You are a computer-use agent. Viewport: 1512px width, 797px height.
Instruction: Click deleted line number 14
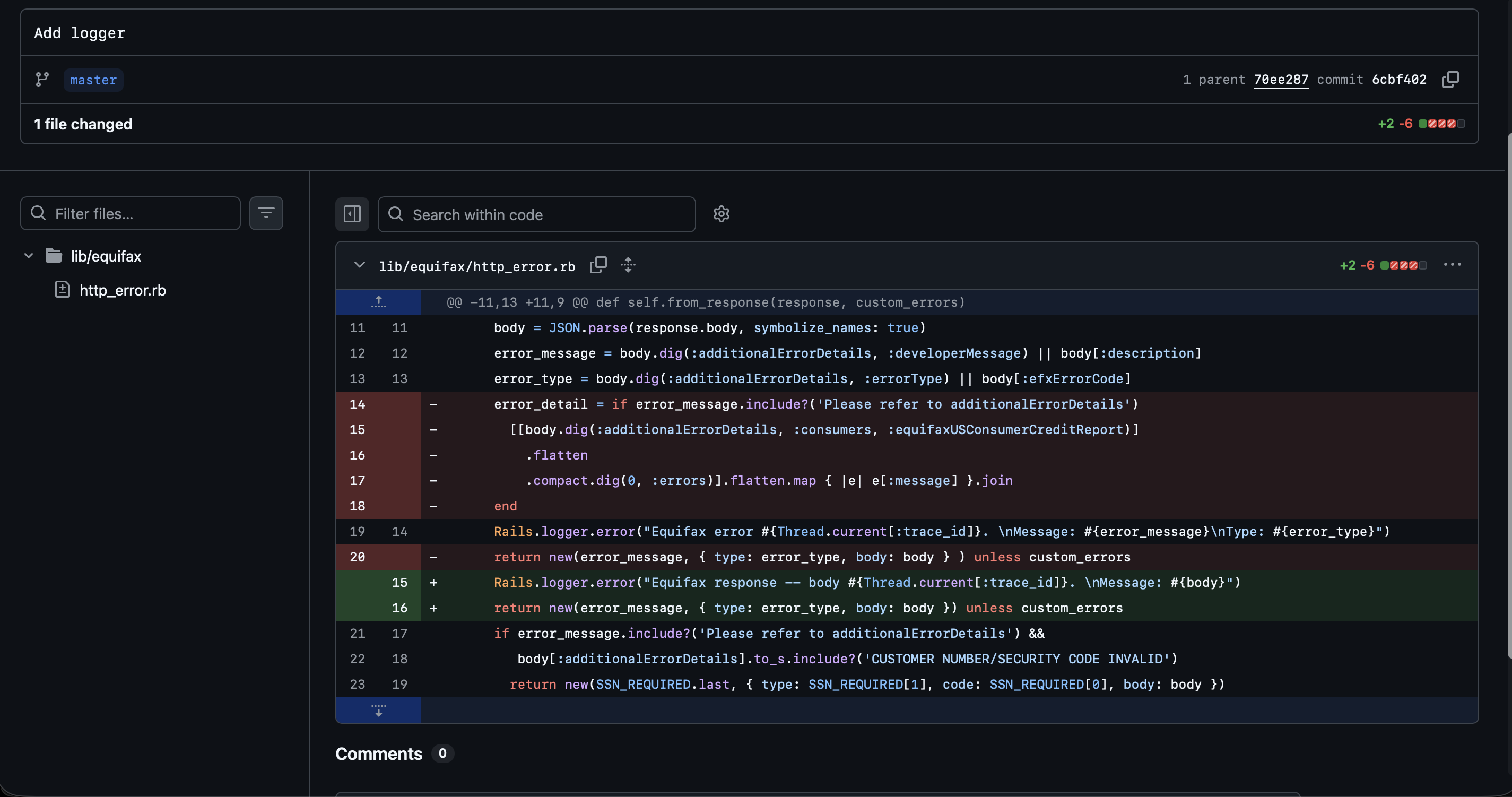[357, 404]
